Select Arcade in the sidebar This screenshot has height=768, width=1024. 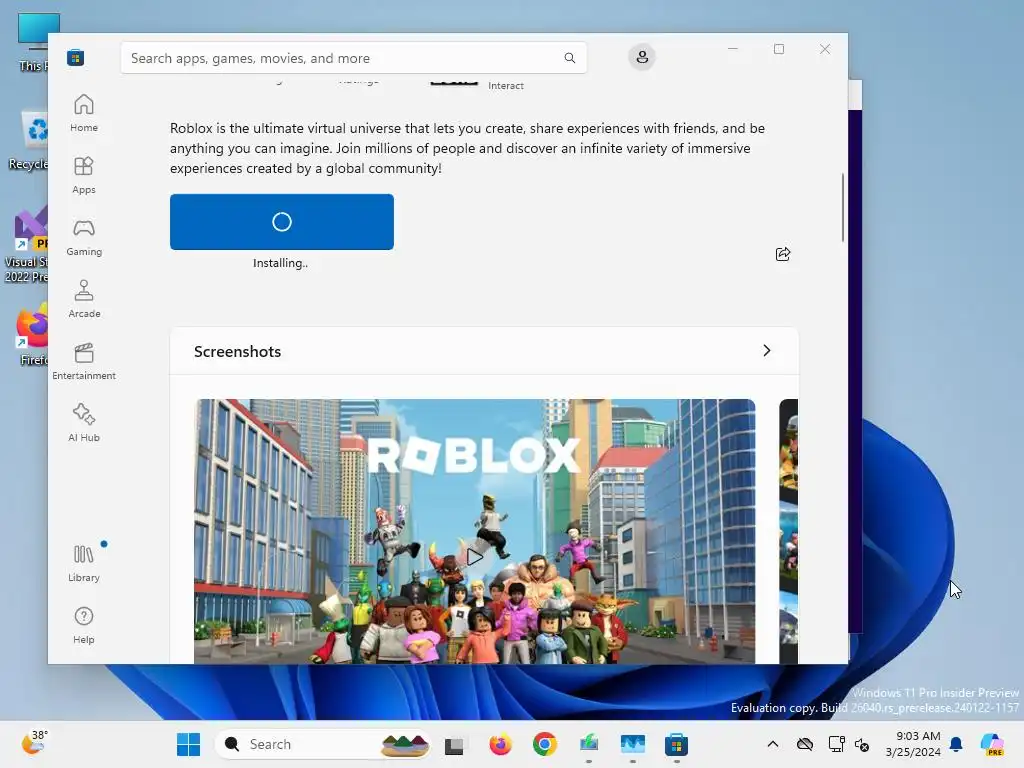click(84, 299)
